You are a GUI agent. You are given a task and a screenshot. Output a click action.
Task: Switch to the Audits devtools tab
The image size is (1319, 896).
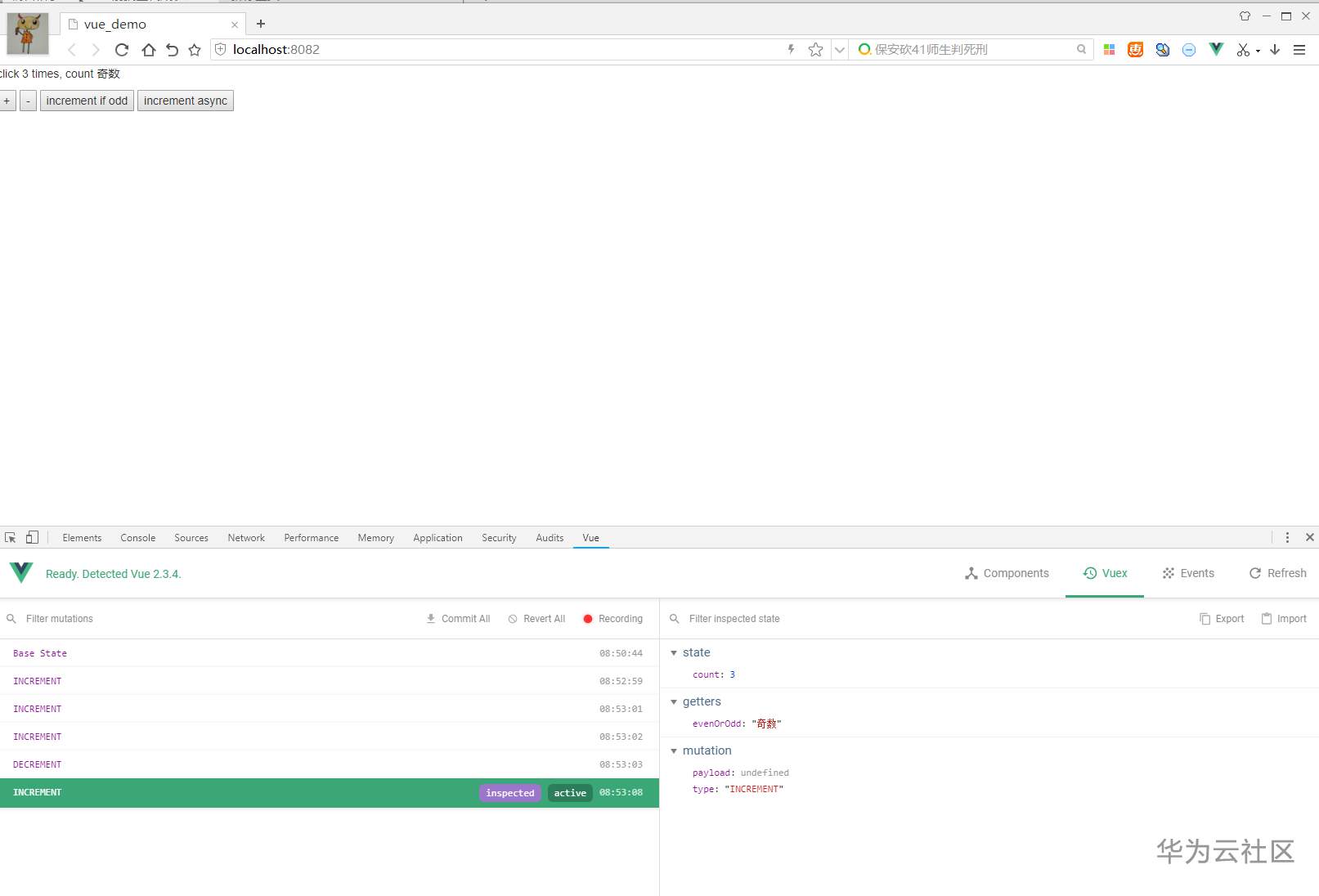pos(550,538)
